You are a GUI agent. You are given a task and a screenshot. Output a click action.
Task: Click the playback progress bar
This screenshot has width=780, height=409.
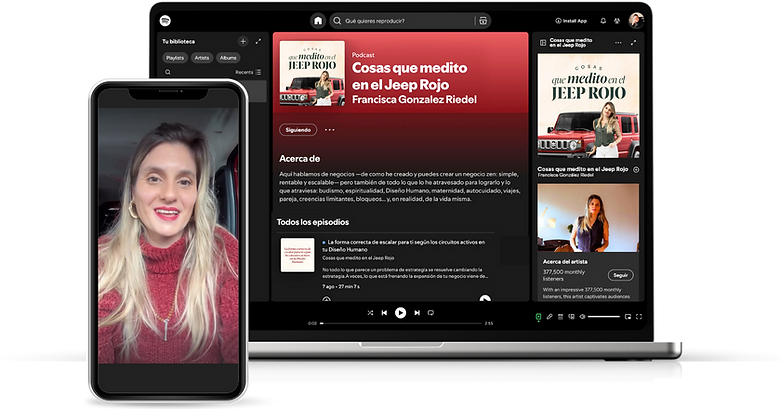click(x=402, y=323)
